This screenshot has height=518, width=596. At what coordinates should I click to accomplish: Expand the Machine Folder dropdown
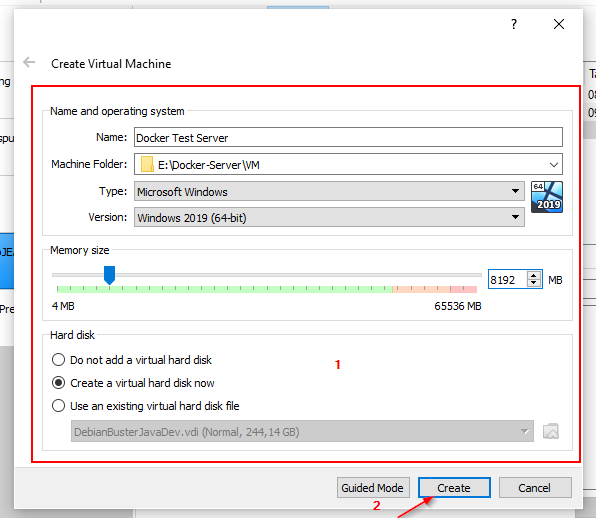point(553,165)
